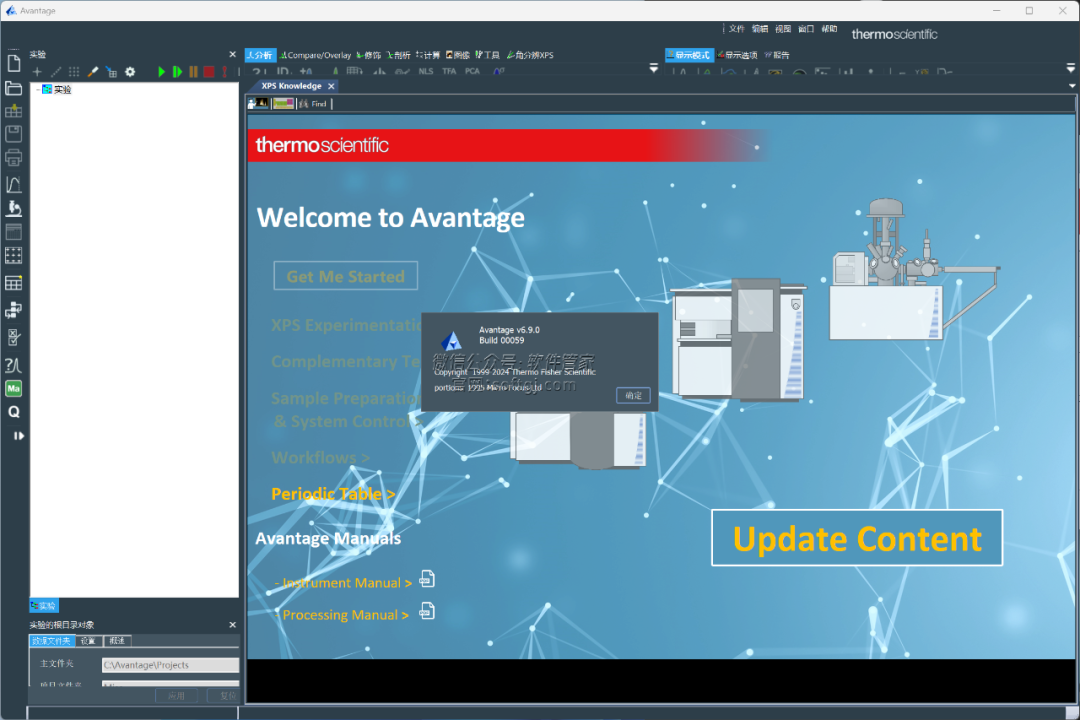Image resolution: width=1080 pixels, height=720 pixels.
Task: Collapse the 实验 tree root node
Action: [x=38, y=90]
